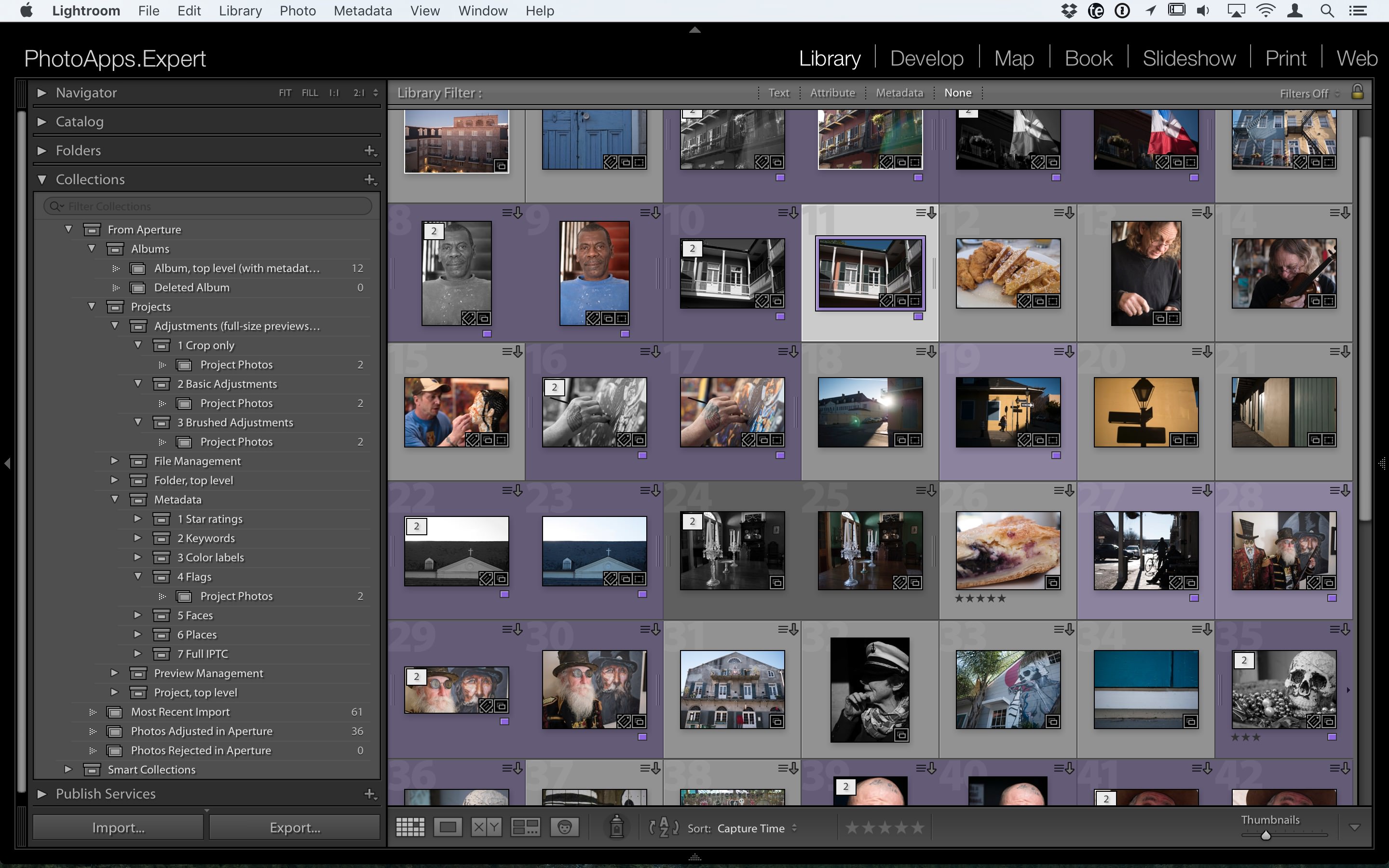Select the five-star rated food photo thumbnail
Screen dimensions: 1389x868
1007,551
